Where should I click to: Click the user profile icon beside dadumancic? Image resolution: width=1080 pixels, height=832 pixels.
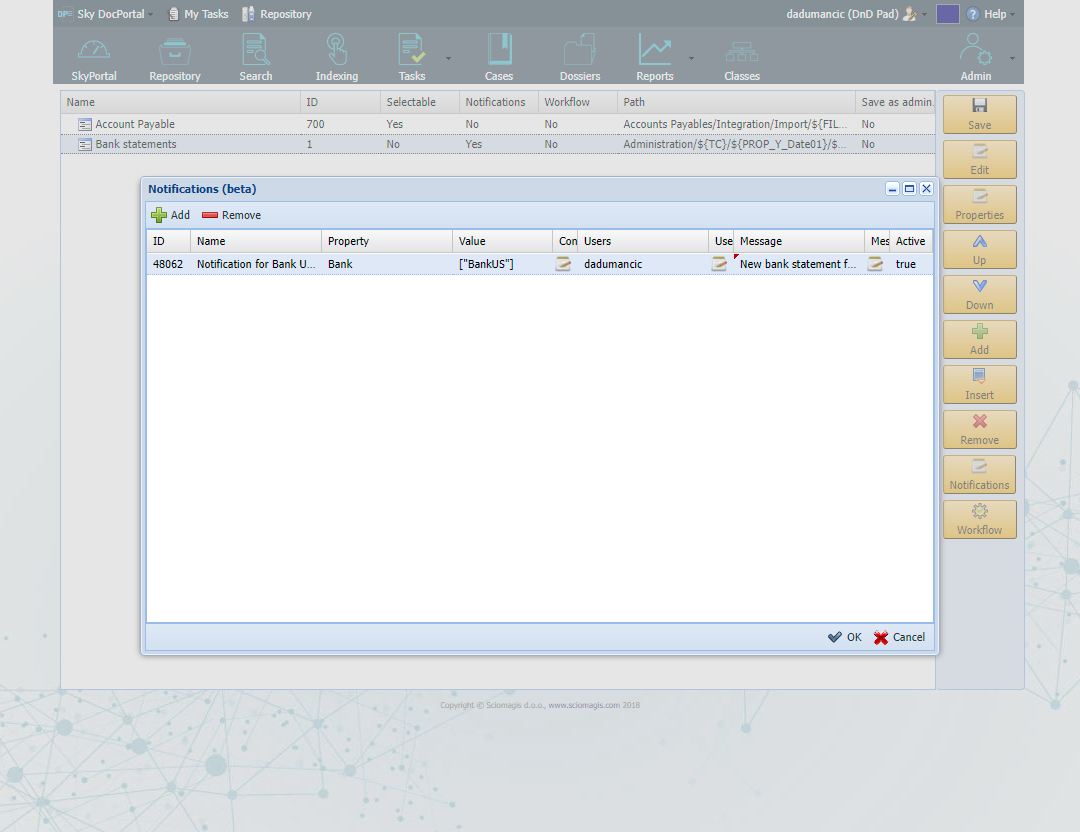point(910,14)
